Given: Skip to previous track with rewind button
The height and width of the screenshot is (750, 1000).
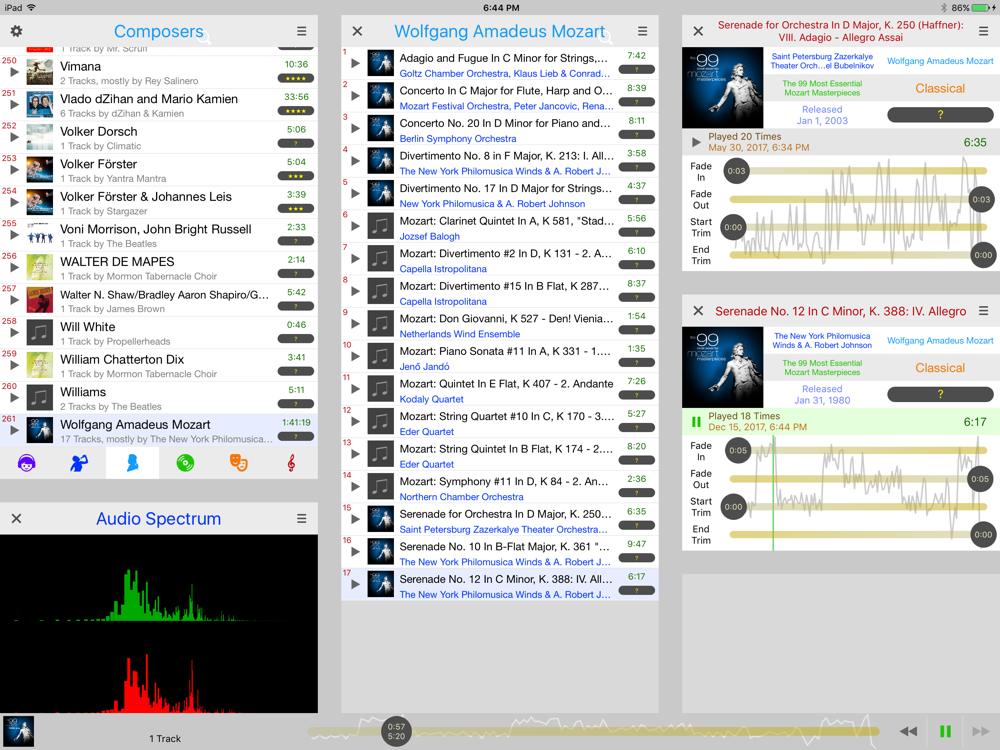Looking at the screenshot, I should coord(909,731).
